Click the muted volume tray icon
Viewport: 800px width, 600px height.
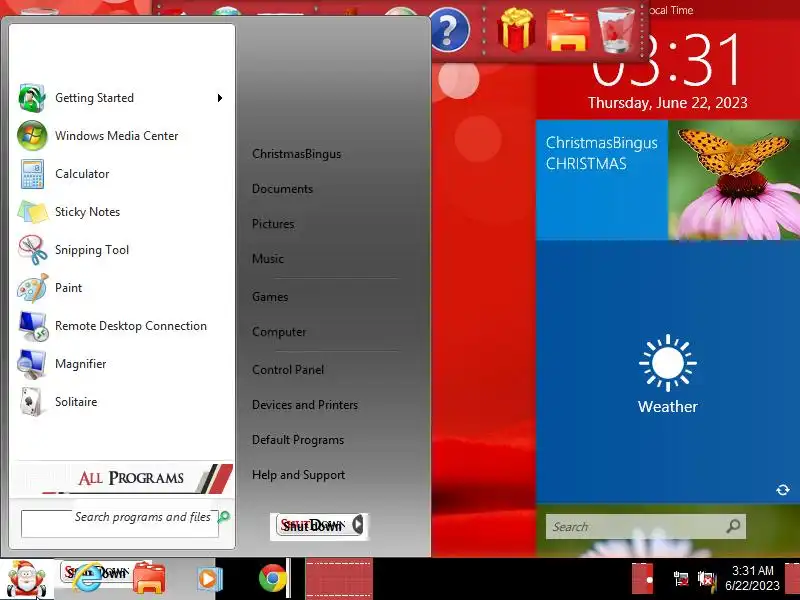[x=707, y=579]
